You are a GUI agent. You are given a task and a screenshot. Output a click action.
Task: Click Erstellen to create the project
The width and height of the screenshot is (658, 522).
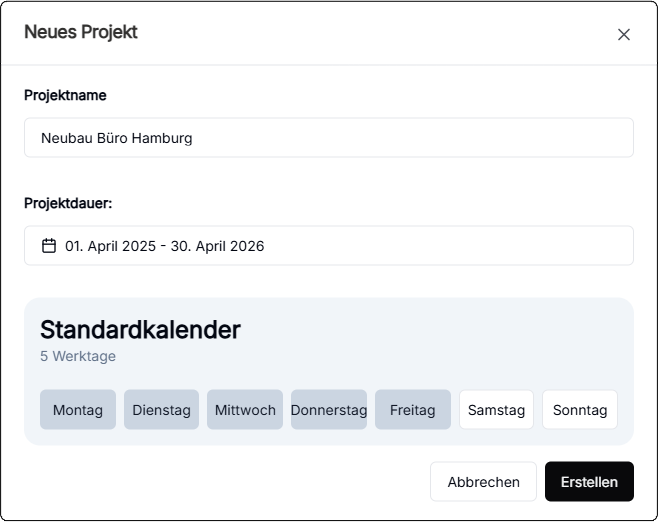[589, 481]
